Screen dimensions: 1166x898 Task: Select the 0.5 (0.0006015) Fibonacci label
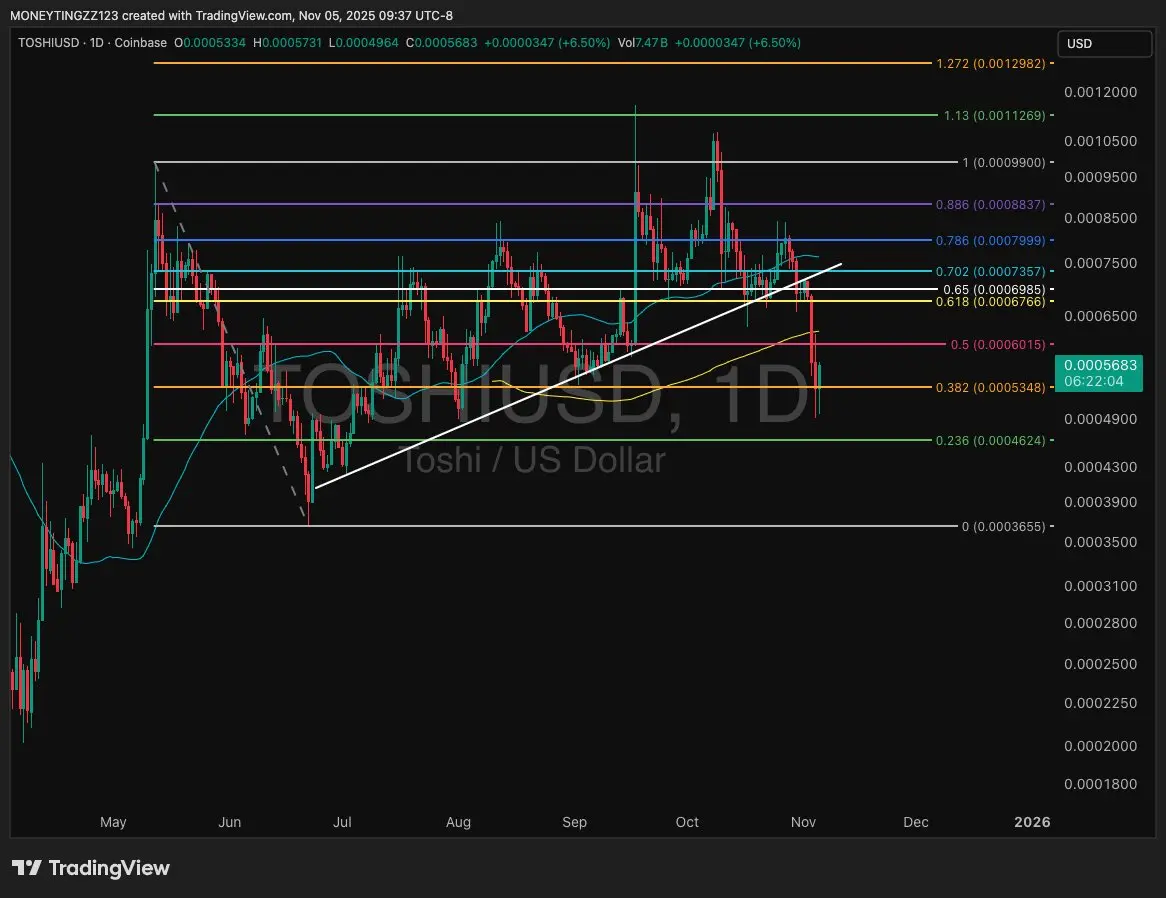[x=998, y=345]
